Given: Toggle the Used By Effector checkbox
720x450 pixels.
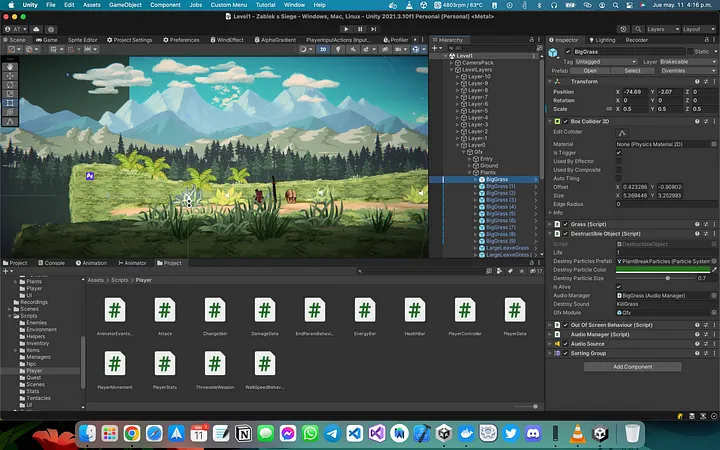Looking at the screenshot, I should click(619, 161).
